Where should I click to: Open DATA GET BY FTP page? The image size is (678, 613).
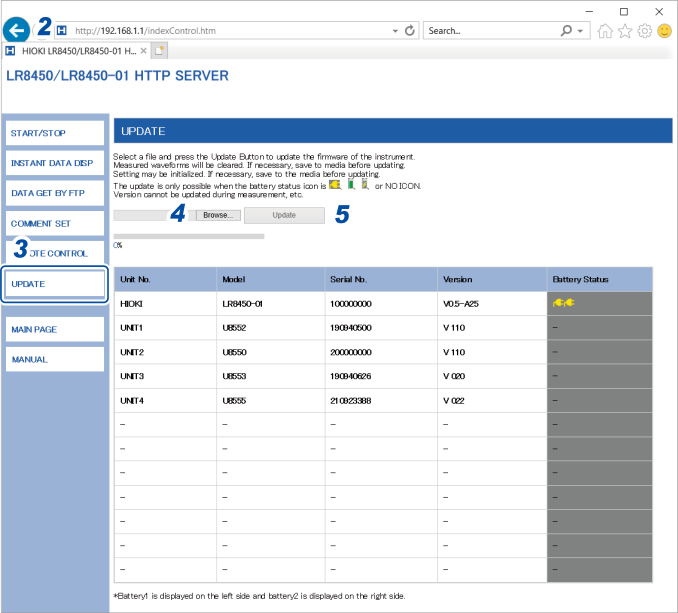click(x=55, y=193)
